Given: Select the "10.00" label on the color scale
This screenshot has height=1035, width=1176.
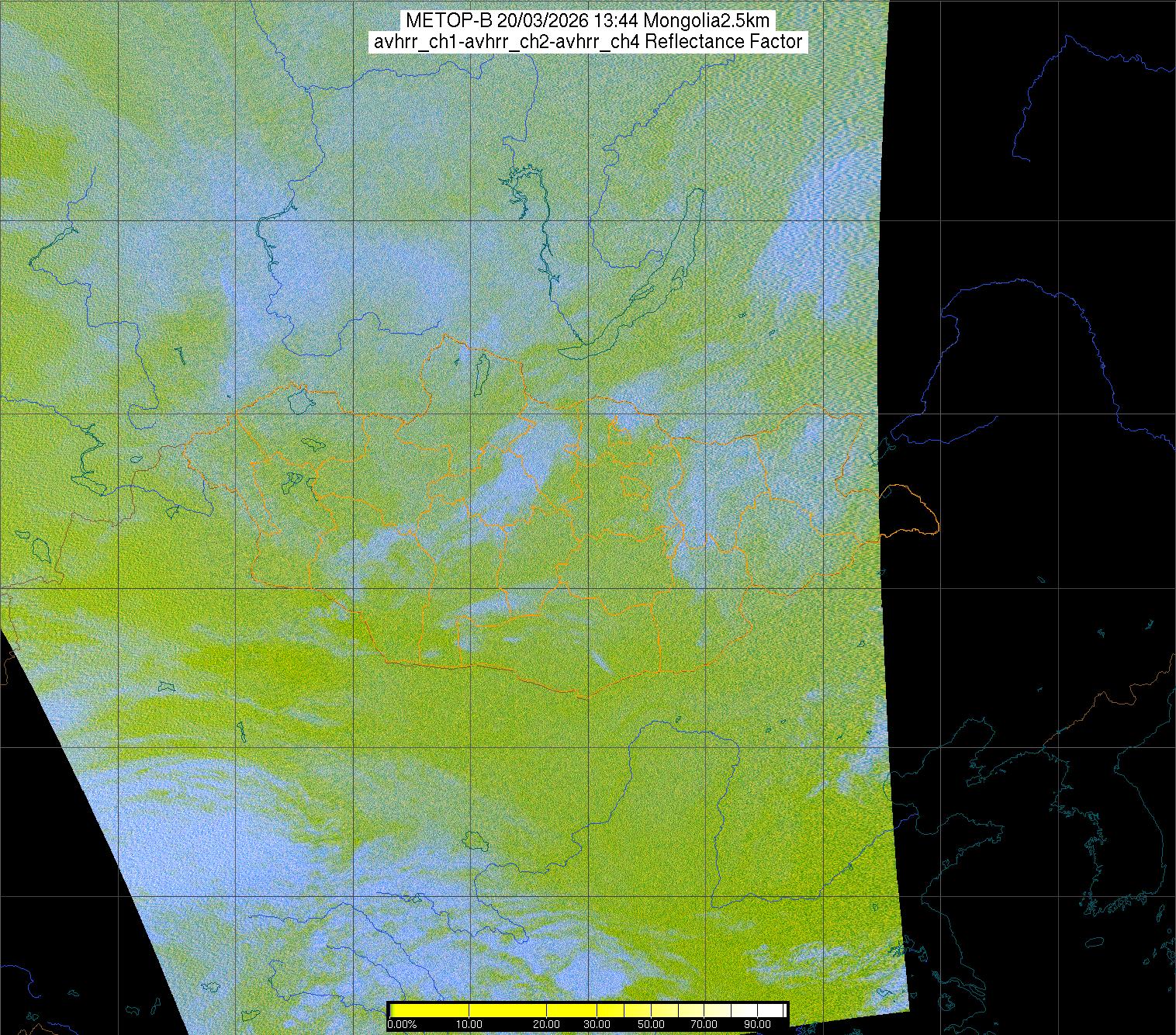Looking at the screenshot, I should [470, 1024].
